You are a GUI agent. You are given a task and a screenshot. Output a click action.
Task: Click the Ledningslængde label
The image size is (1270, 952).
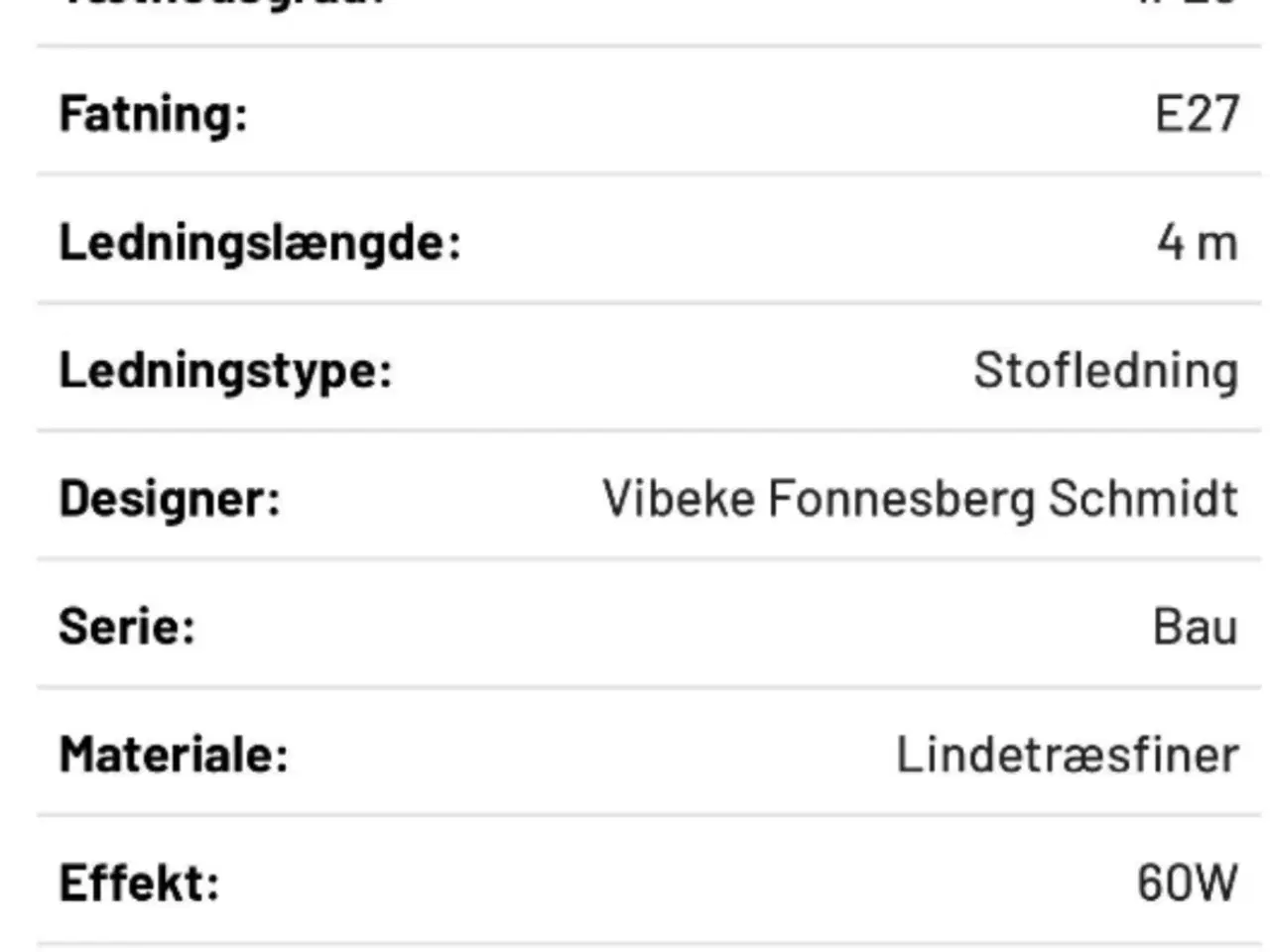click(x=260, y=242)
